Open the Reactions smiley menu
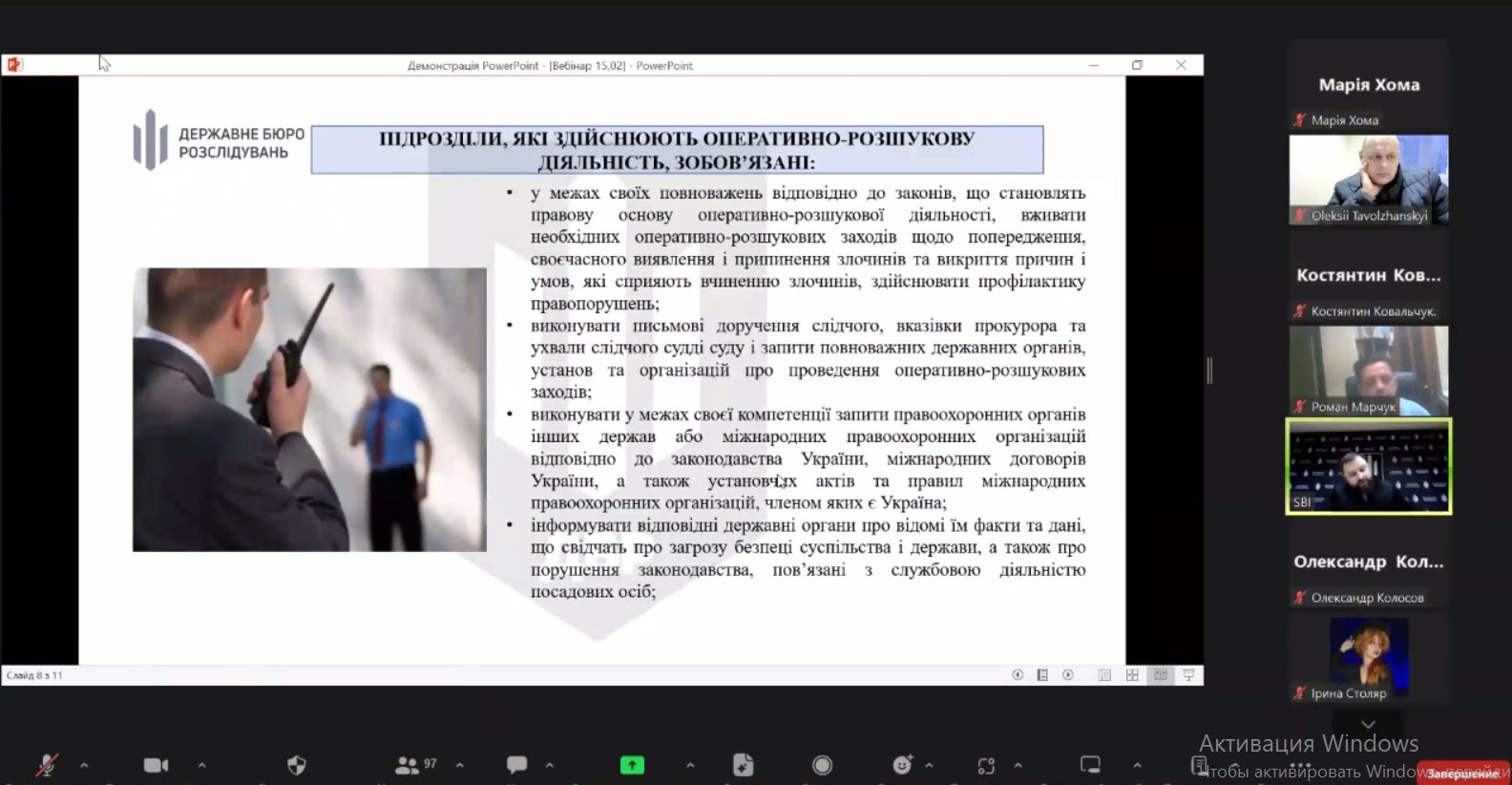Image resolution: width=1512 pixels, height=785 pixels. 902,765
